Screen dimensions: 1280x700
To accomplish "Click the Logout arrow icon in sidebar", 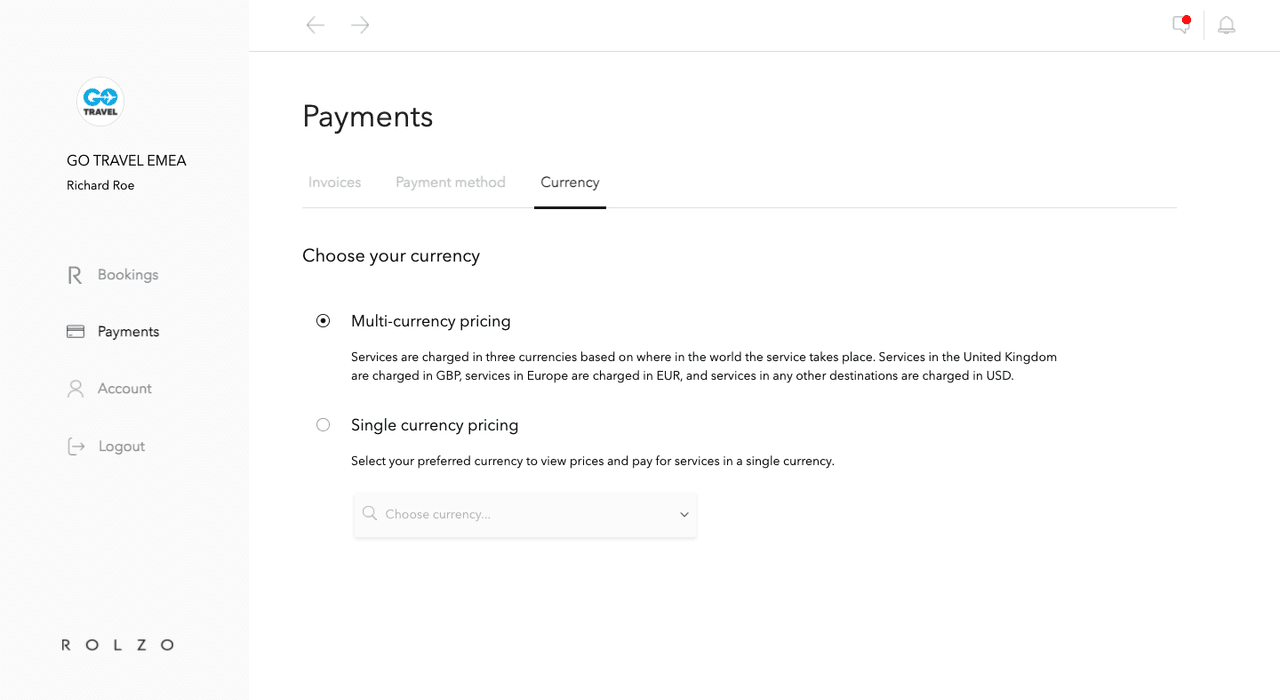I will (x=76, y=446).
